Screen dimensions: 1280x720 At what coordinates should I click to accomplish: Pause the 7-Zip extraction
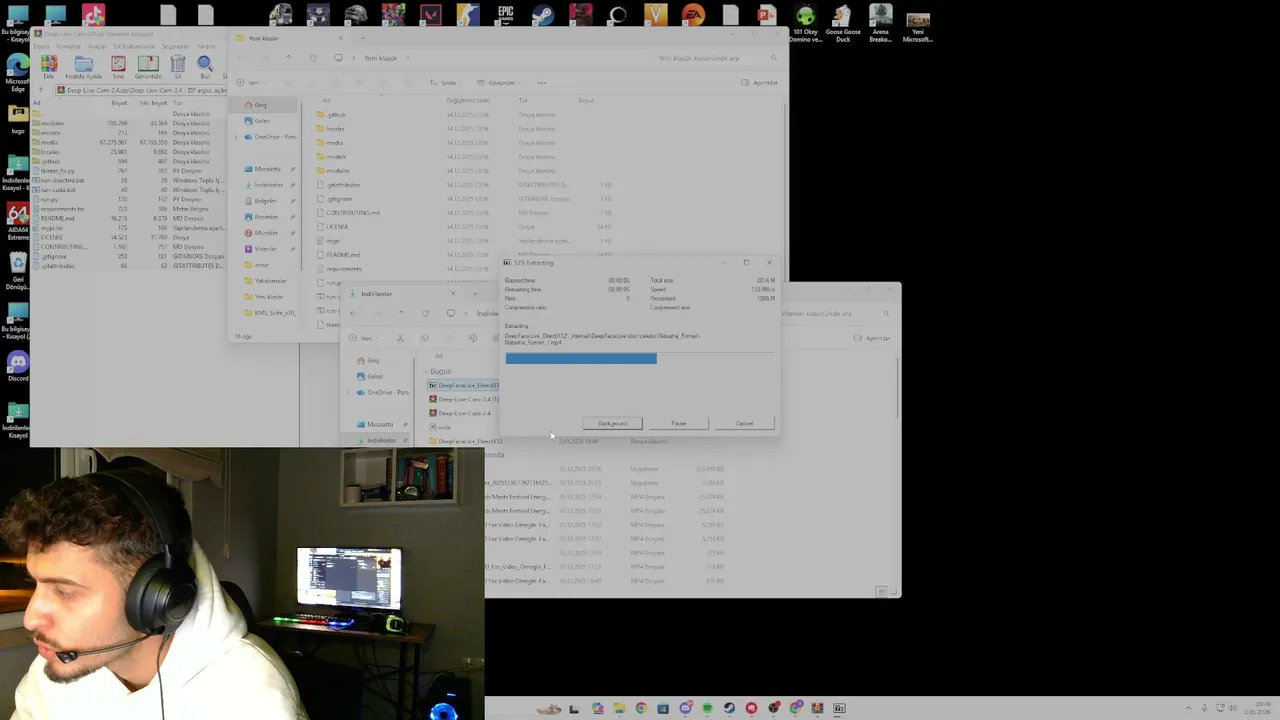[678, 423]
